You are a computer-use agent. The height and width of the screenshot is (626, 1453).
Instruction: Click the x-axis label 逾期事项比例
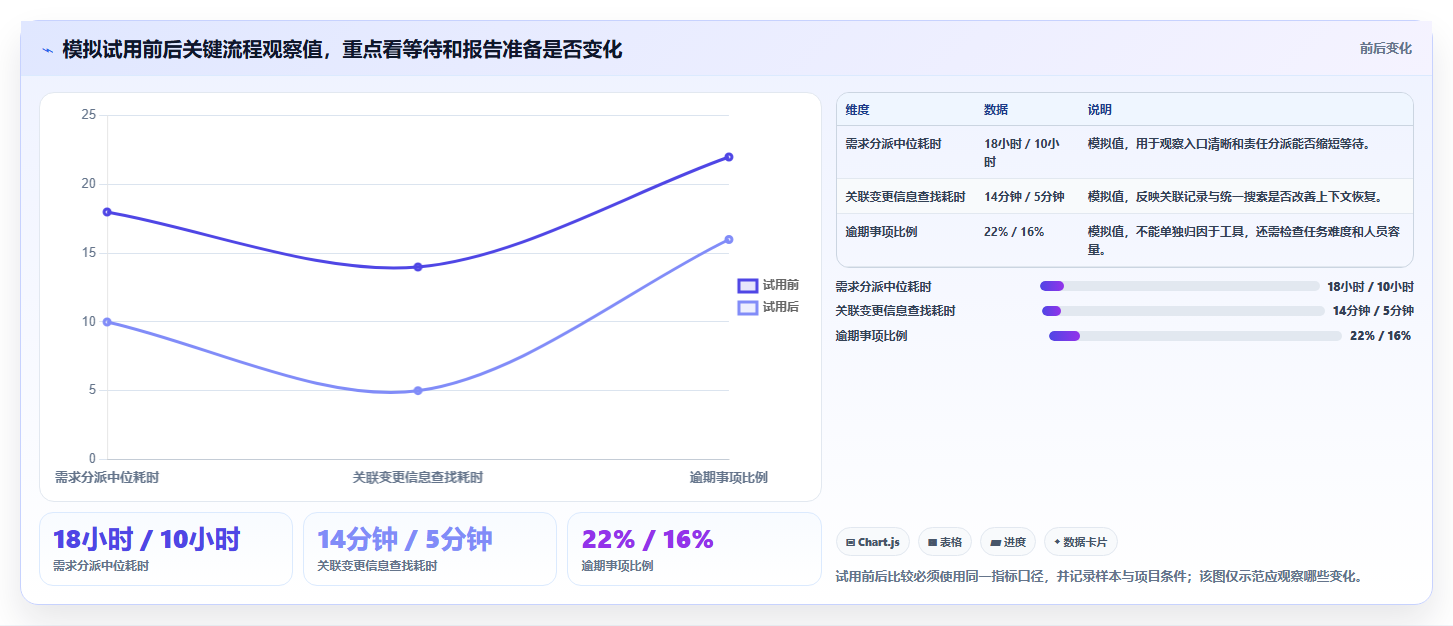pos(729,478)
